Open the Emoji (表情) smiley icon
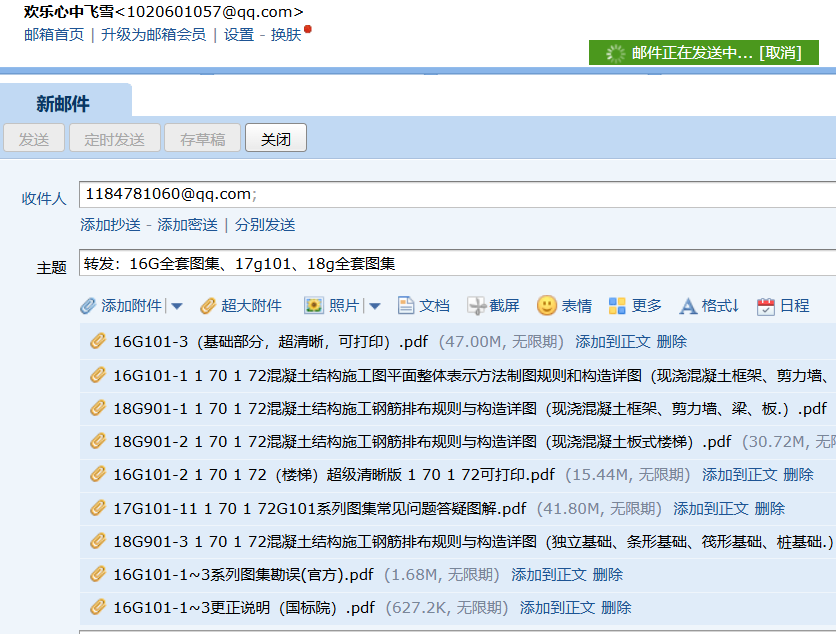 (546, 306)
